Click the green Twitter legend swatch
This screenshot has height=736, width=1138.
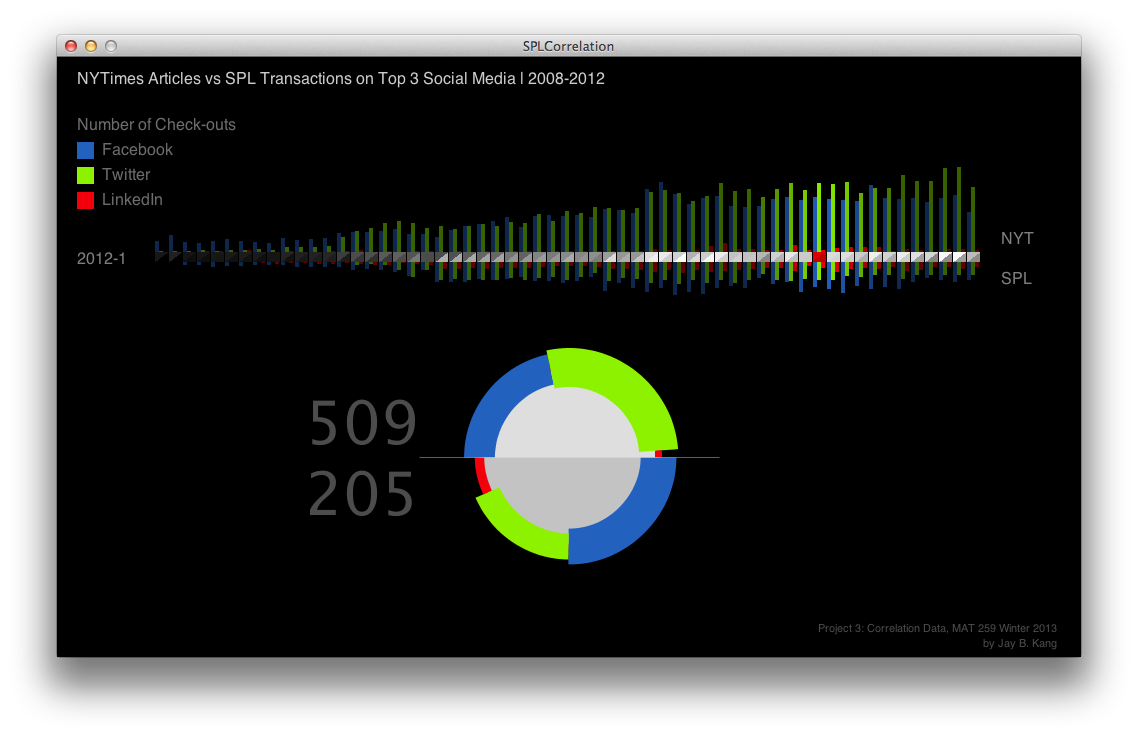[x=86, y=175]
